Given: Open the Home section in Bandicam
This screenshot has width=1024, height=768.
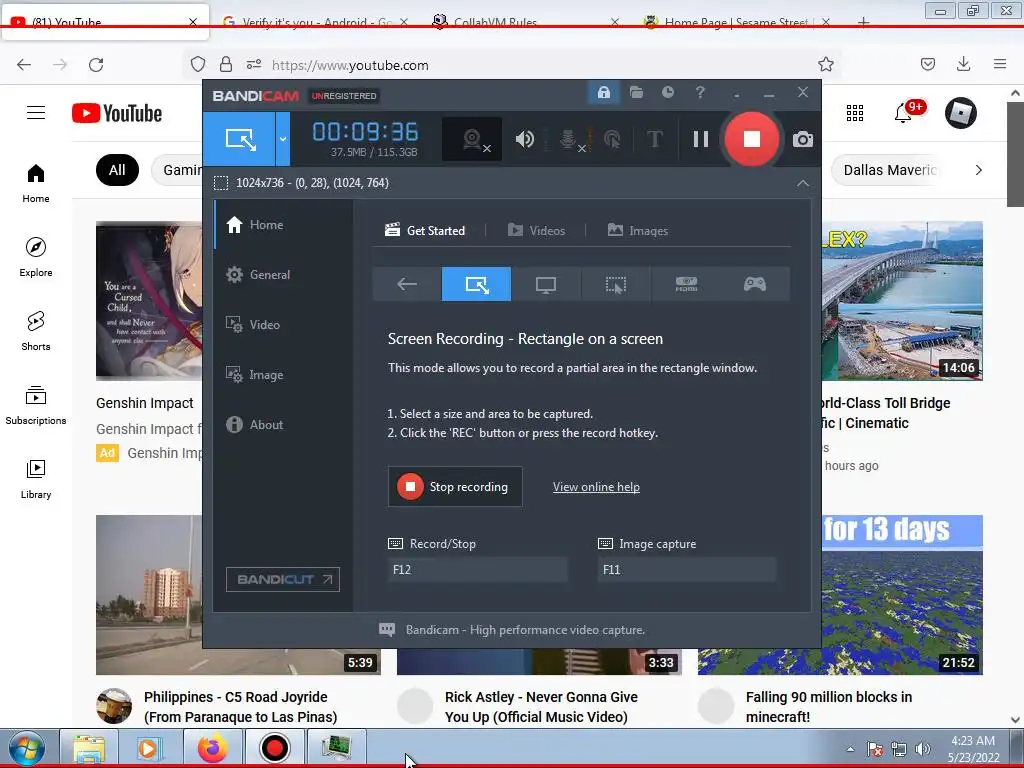Looking at the screenshot, I should (x=284, y=225).
